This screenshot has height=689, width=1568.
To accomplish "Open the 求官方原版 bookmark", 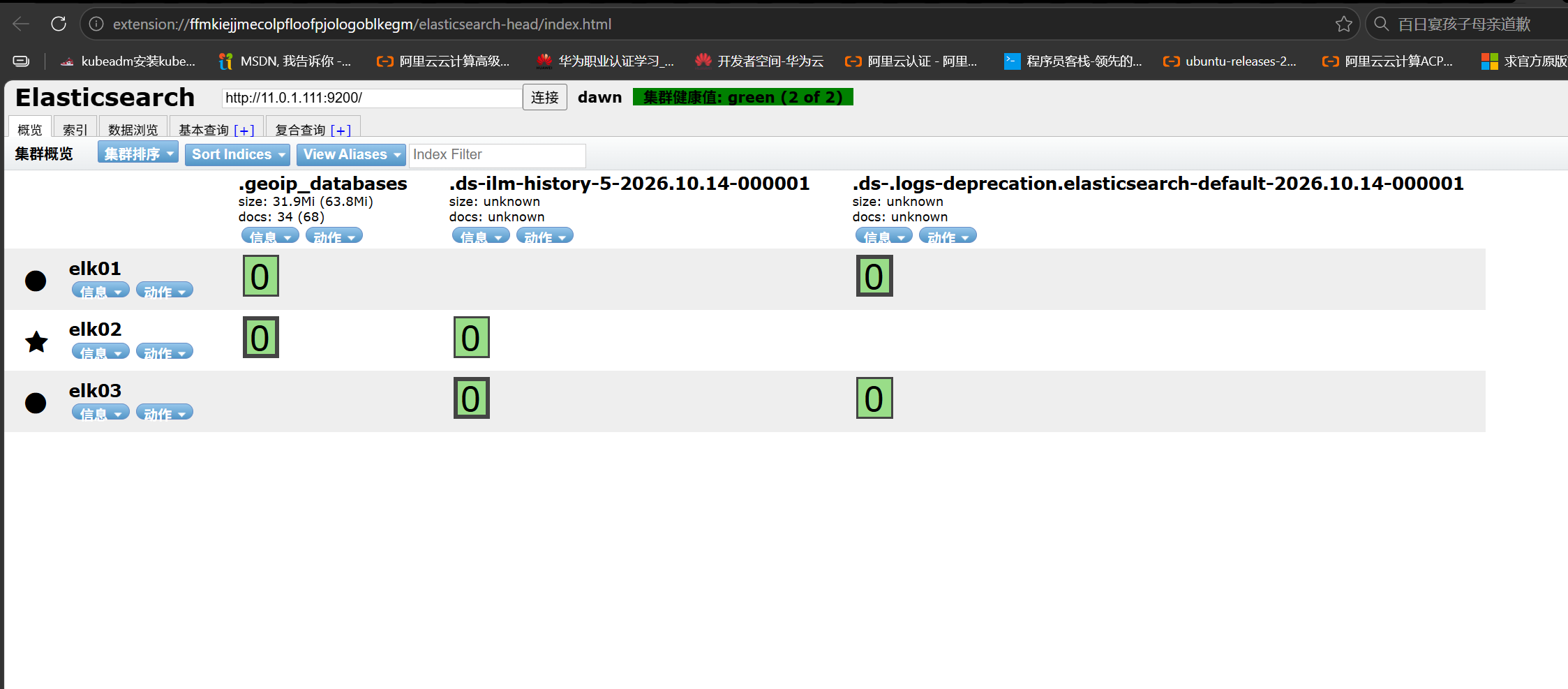I will (1524, 61).
